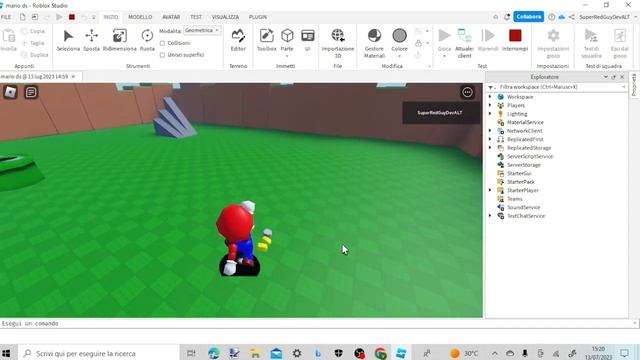Click the play arrow in quick access bar
Viewport: 640px width, 360px height.
[59, 17]
